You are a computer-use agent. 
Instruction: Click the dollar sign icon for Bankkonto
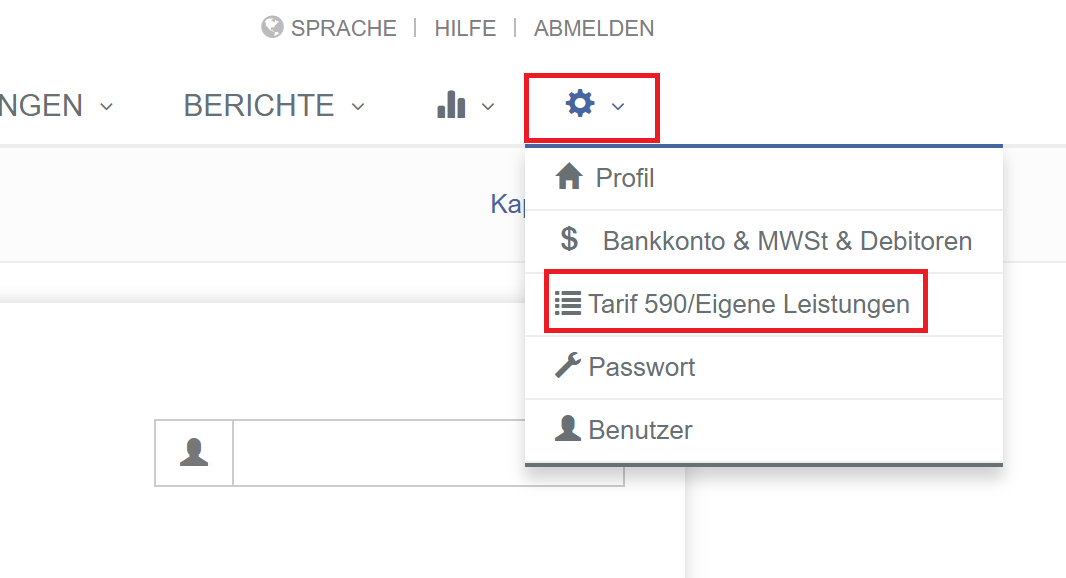click(x=569, y=240)
